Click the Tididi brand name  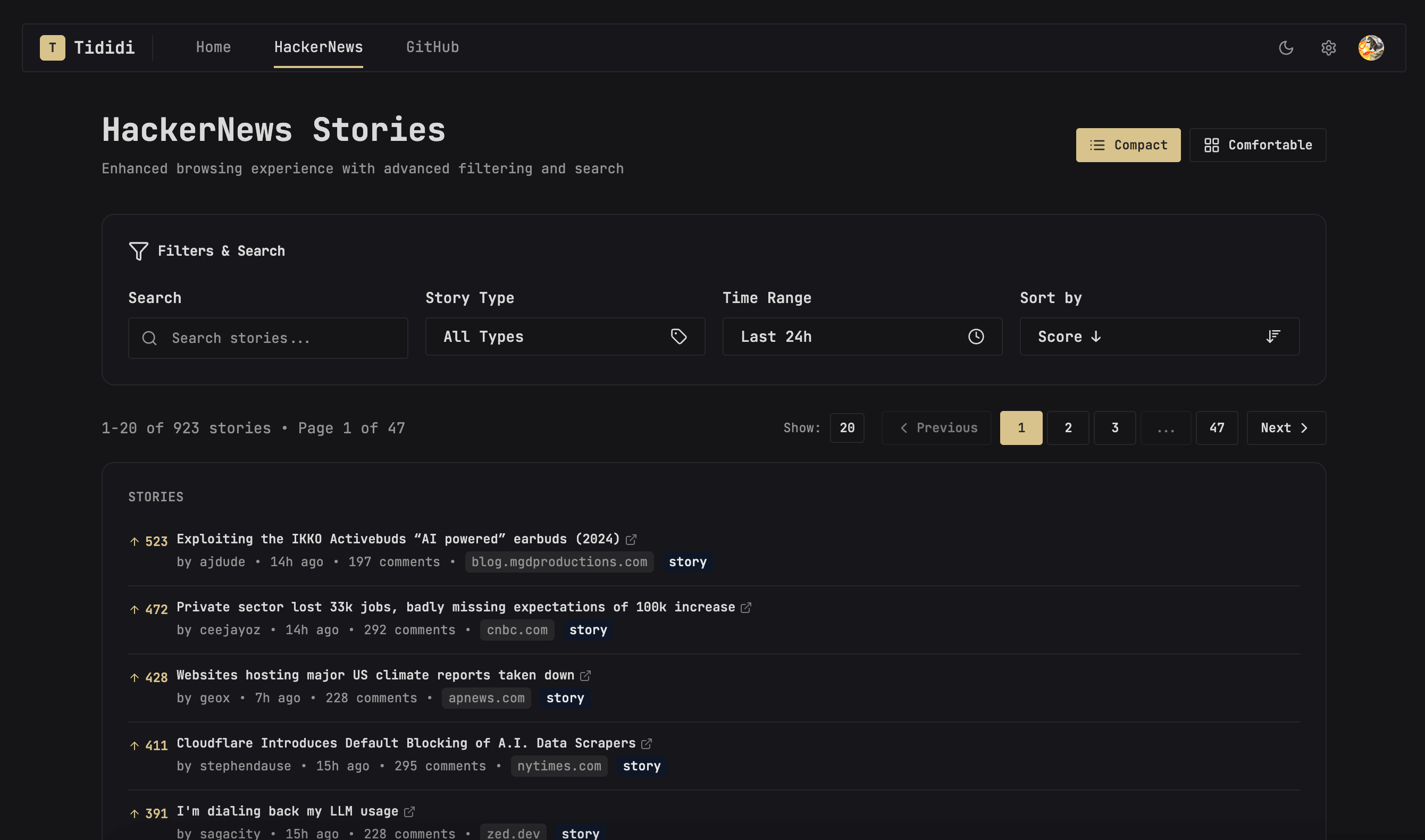pyautogui.click(x=104, y=47)
